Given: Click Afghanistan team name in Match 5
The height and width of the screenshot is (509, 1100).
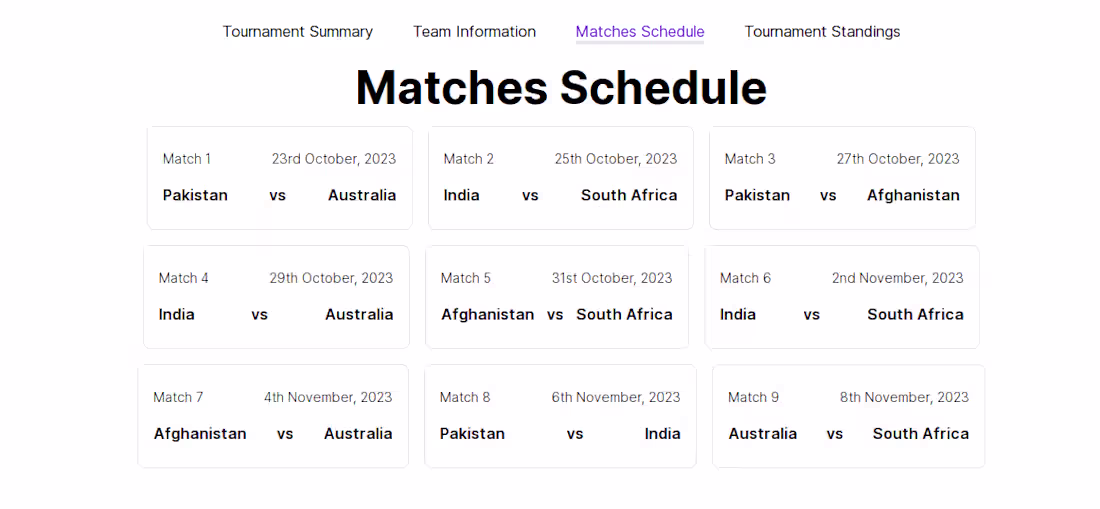Looking at the screenshot, I should pyautogui.click(x=487, y=315).
